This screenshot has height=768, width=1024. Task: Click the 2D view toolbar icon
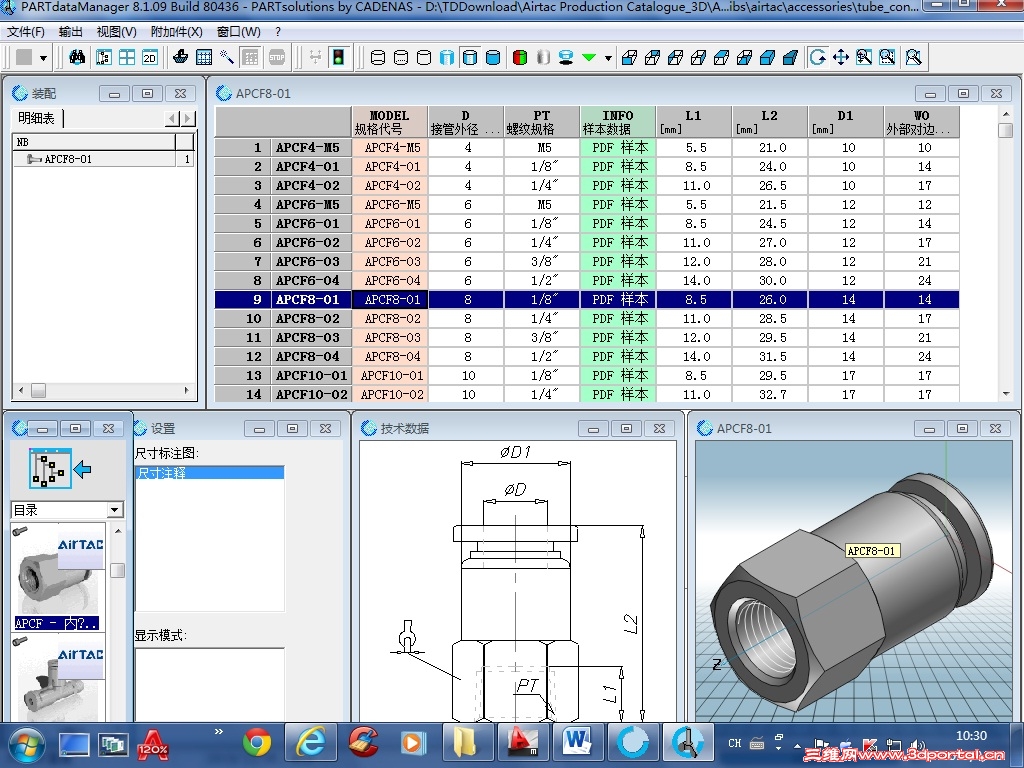tap(150, 57)
